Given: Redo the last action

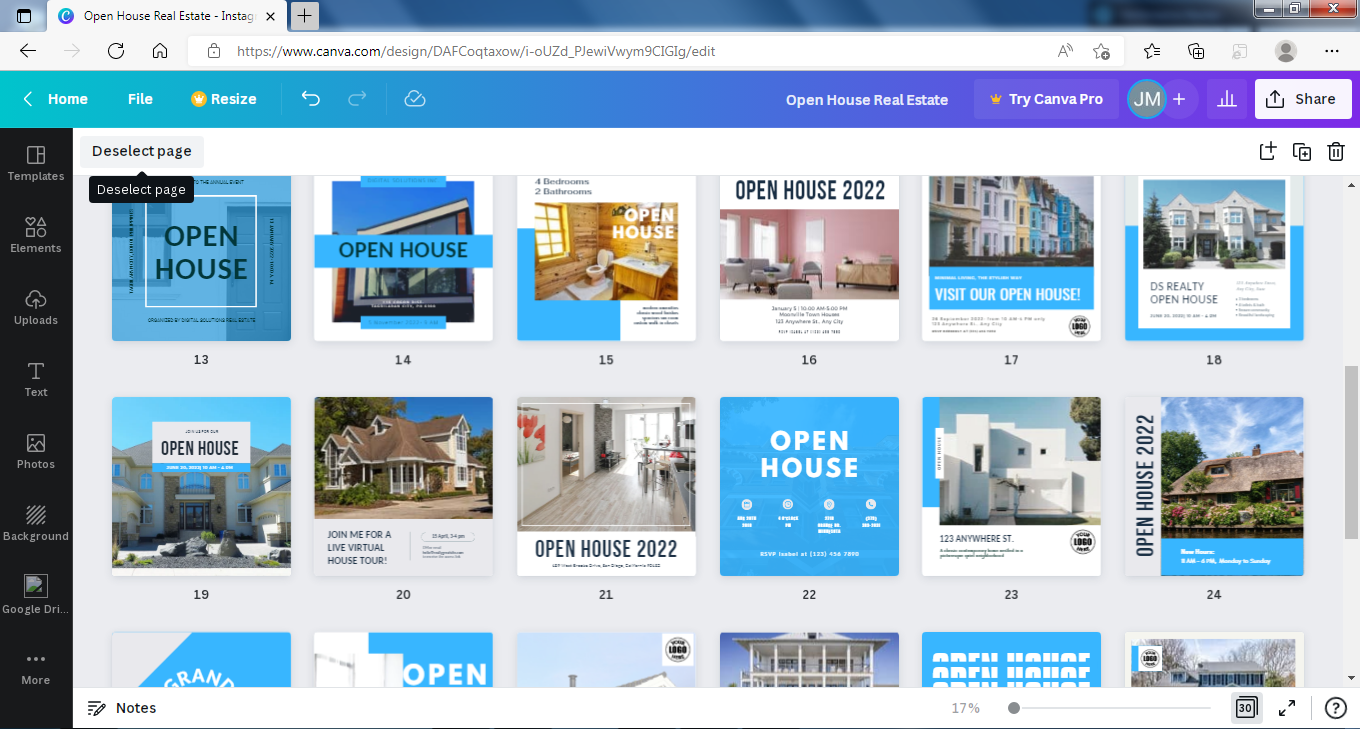Looking at the screenshot, I should 357,99.
